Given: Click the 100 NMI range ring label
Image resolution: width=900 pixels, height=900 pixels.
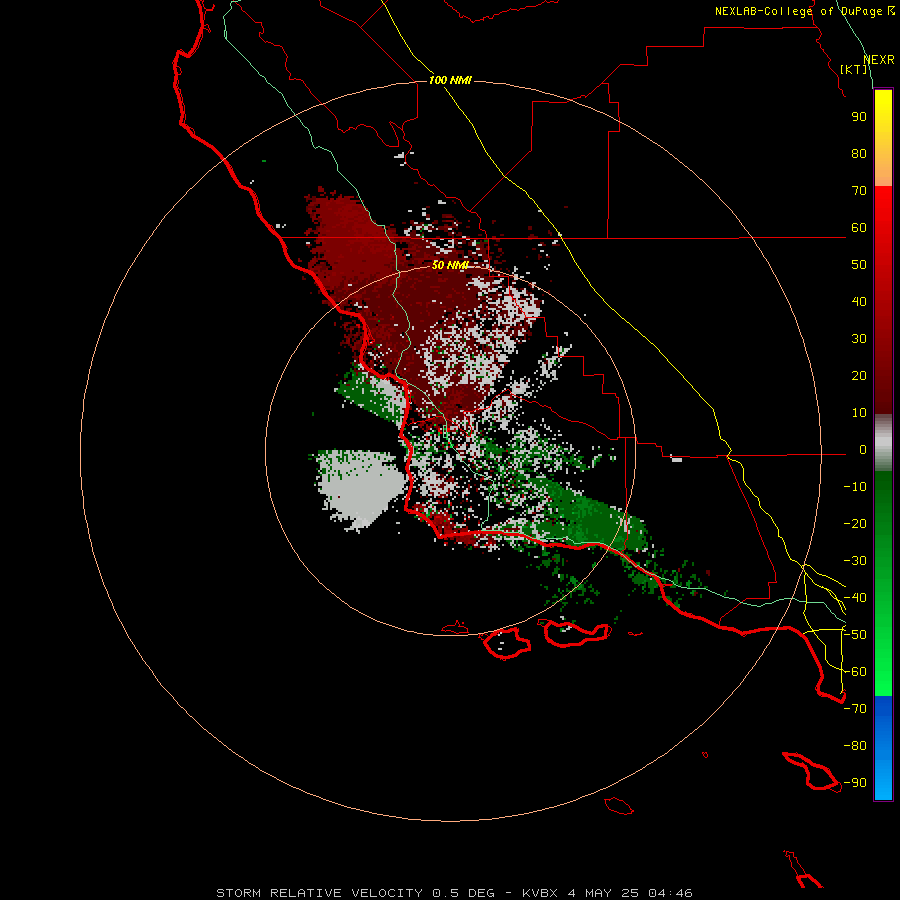Looking at the screenshot, I should [450, 80].
